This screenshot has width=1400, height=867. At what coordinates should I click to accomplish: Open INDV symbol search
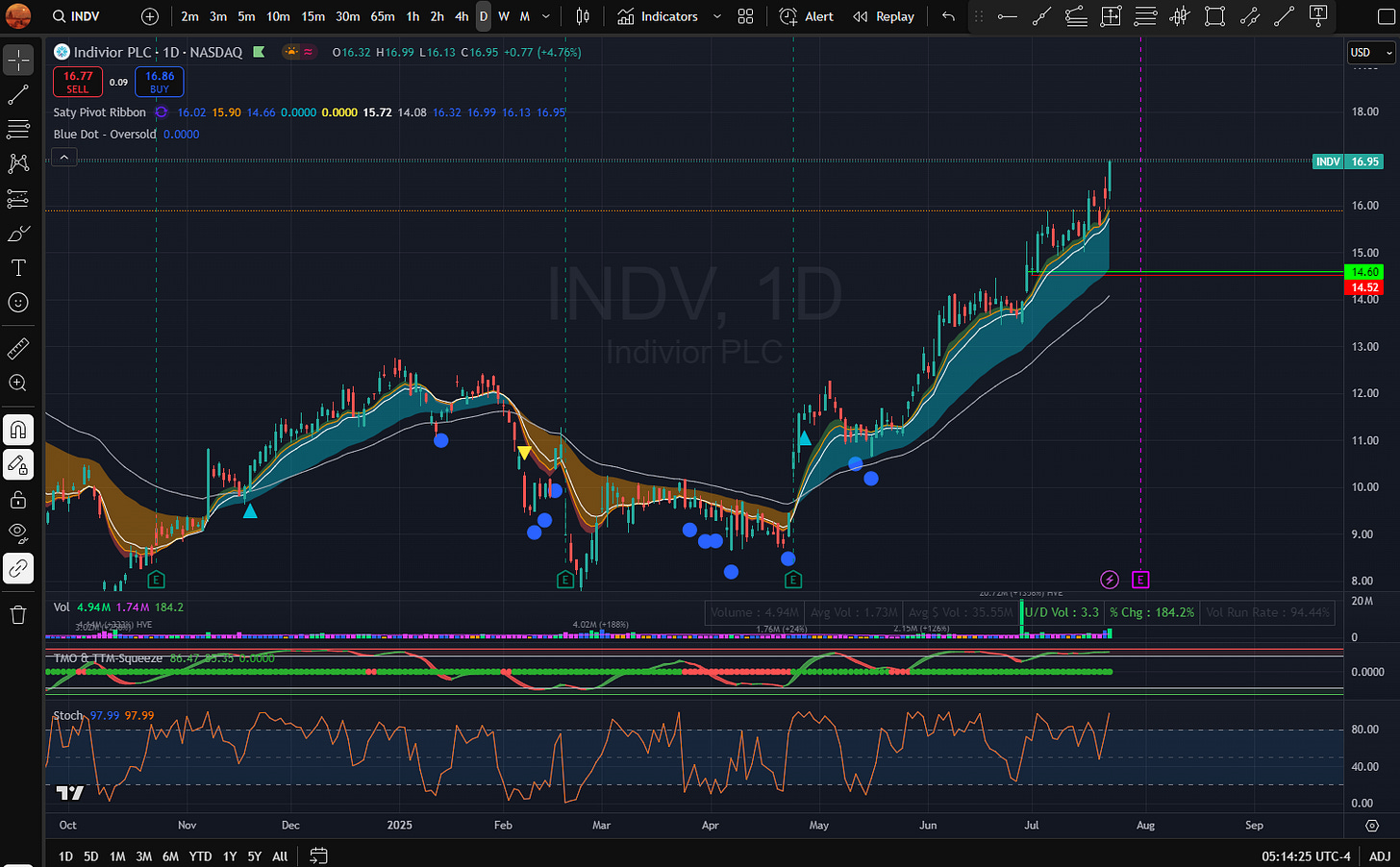(75, 16)
